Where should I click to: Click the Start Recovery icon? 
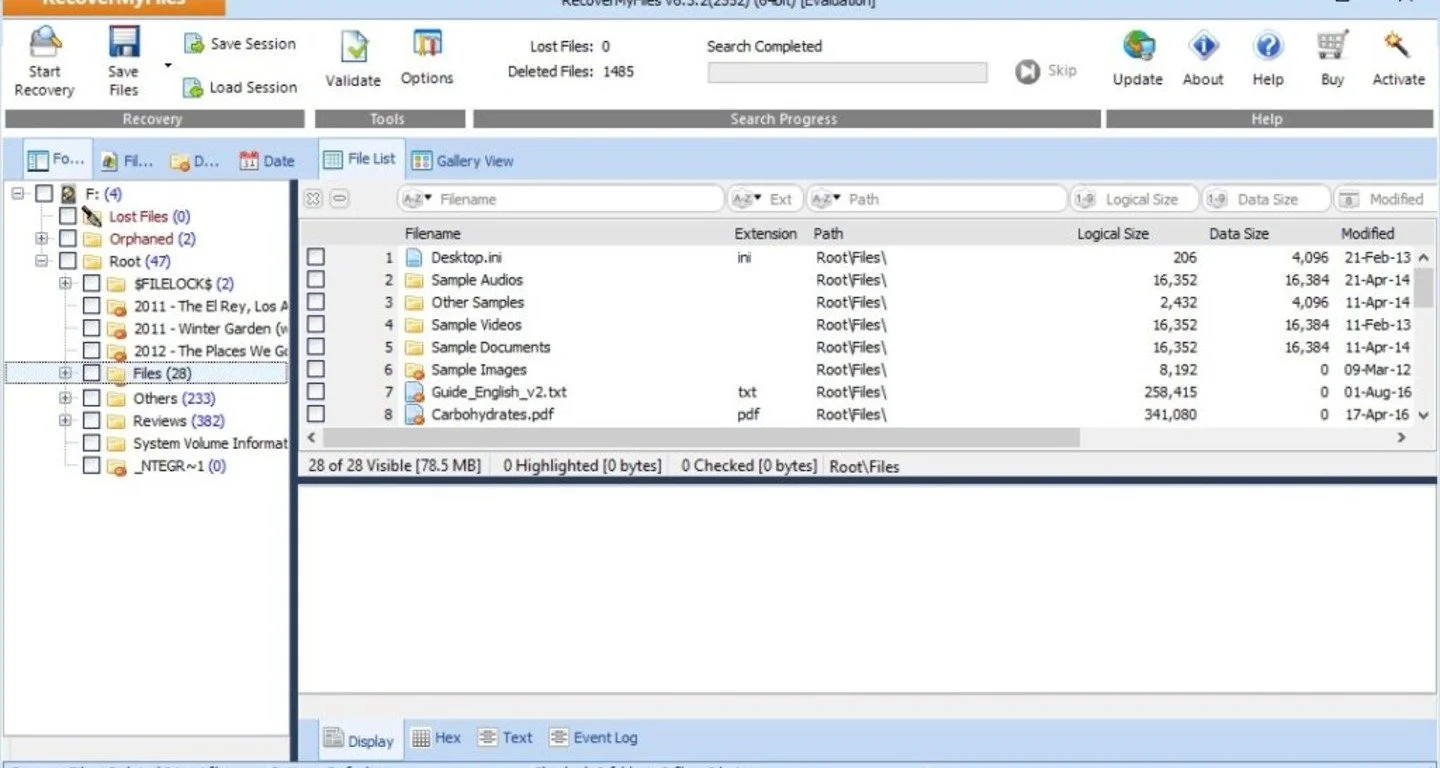(x=44, y=43)
